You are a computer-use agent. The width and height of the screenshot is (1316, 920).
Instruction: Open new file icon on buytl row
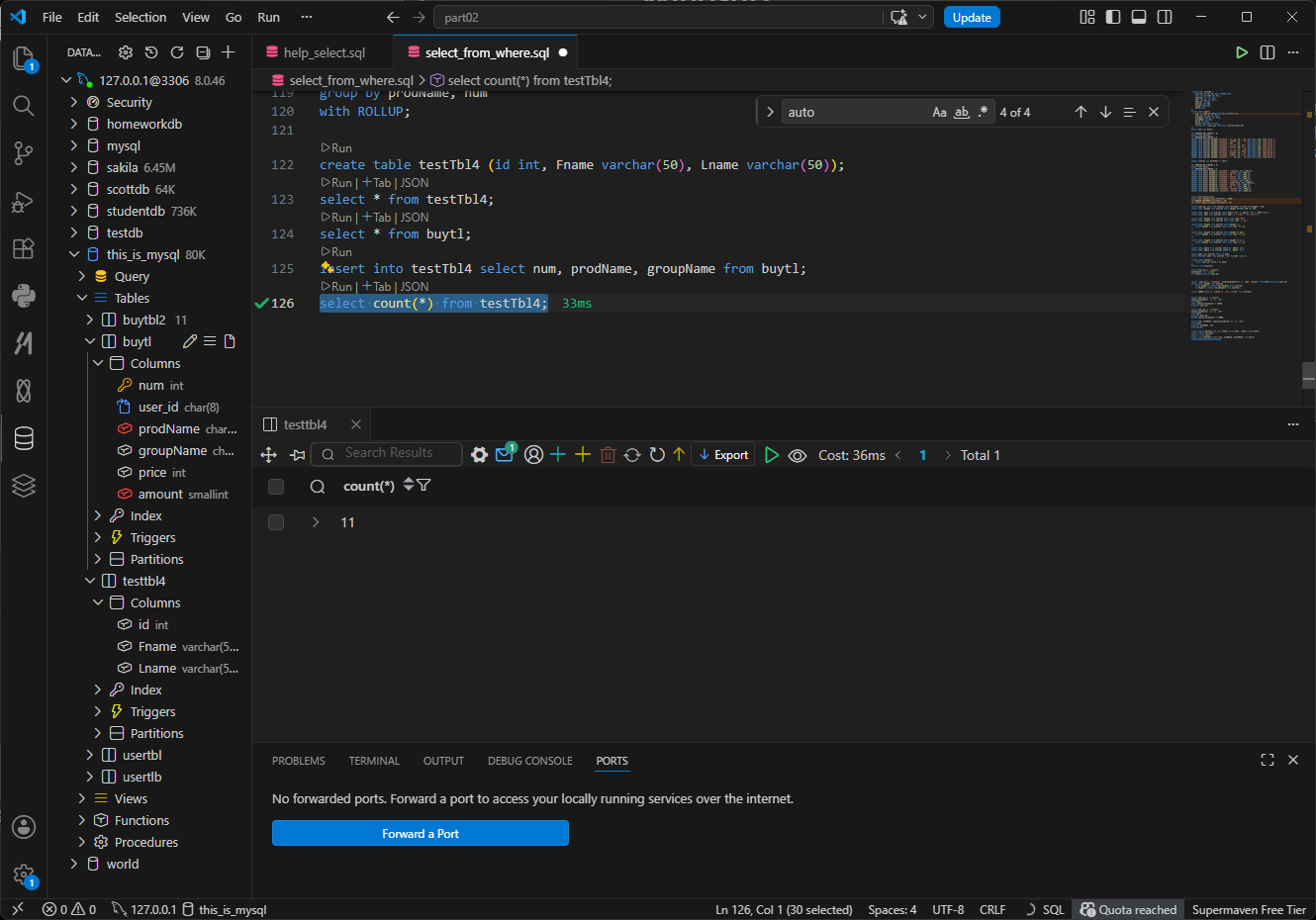coord(230,341)
